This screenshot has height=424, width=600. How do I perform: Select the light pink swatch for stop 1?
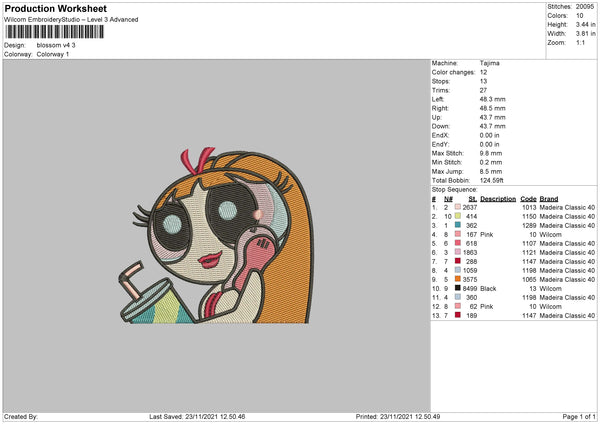pos(458,207)
